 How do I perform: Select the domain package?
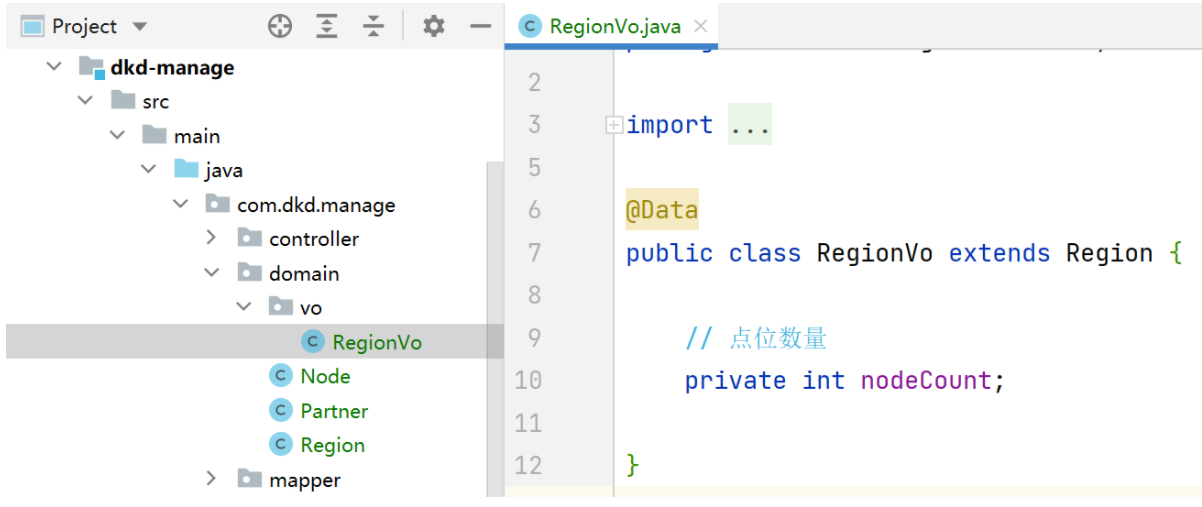304,273
